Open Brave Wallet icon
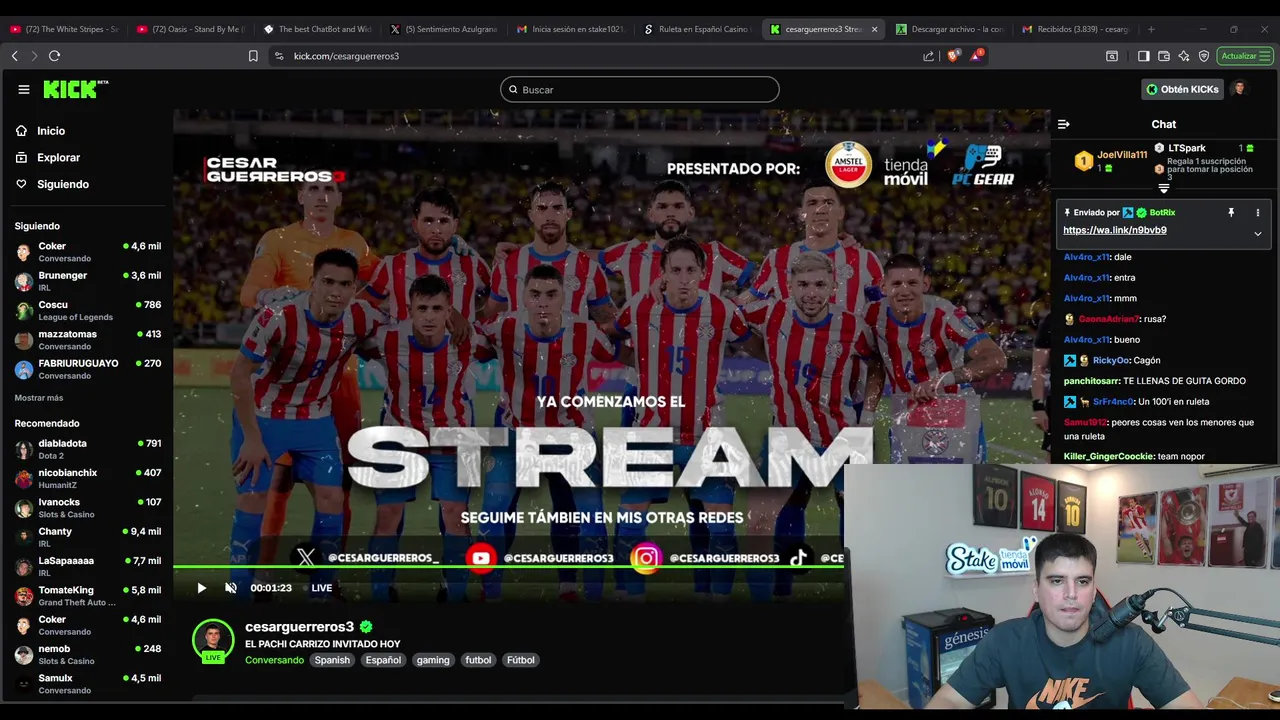The width and height of the screenshot is (1280, 720). pos(1163,56)
